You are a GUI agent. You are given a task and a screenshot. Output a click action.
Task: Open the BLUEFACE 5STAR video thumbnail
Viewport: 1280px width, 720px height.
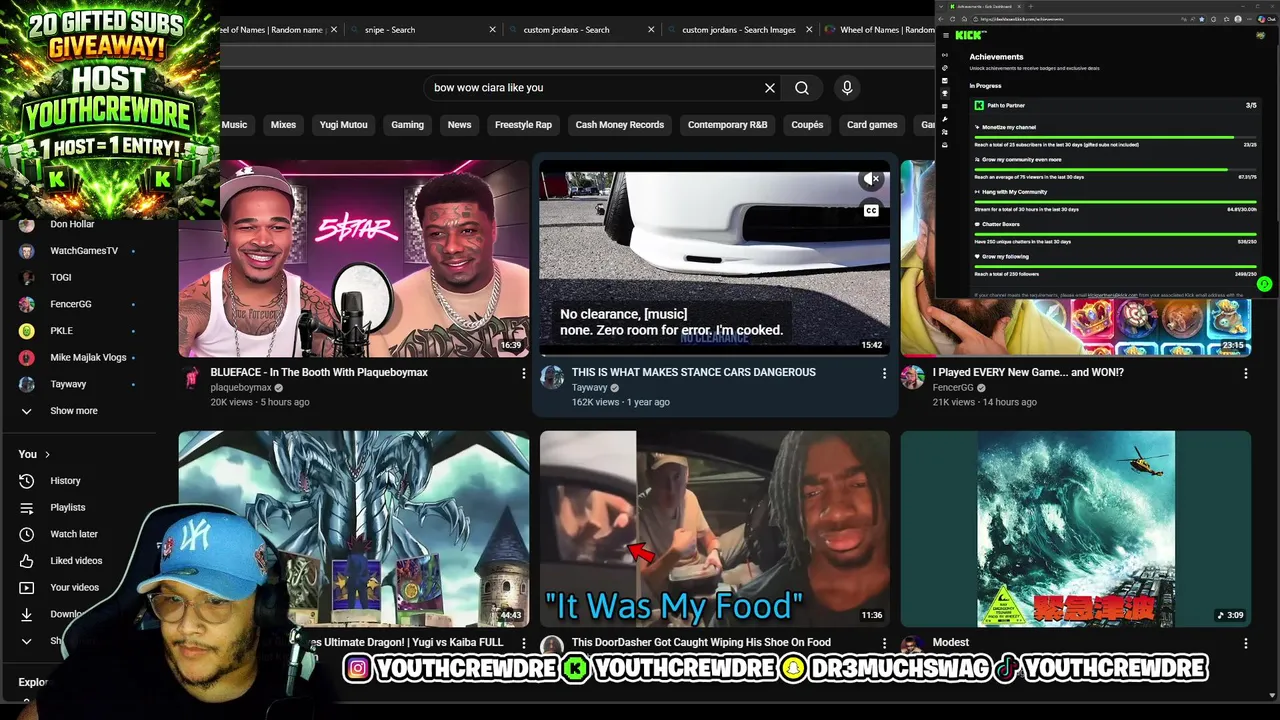[x=354, y=258]
